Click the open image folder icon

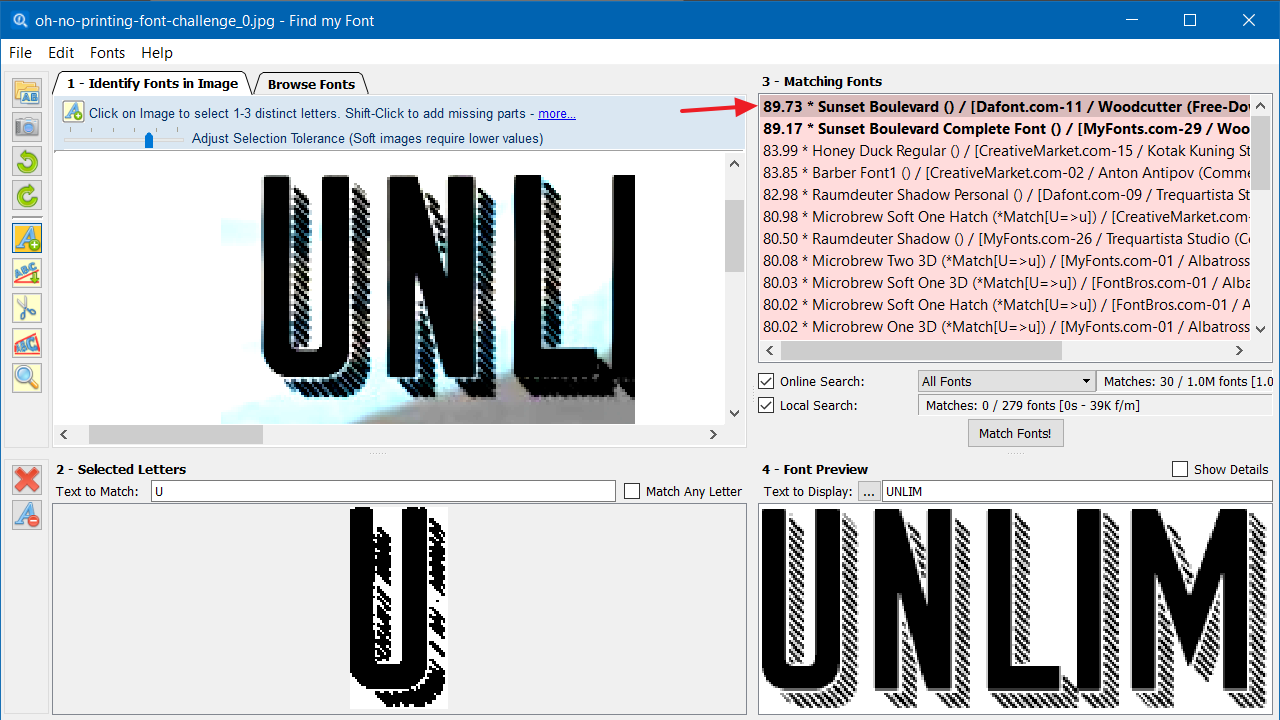point(27,93)
